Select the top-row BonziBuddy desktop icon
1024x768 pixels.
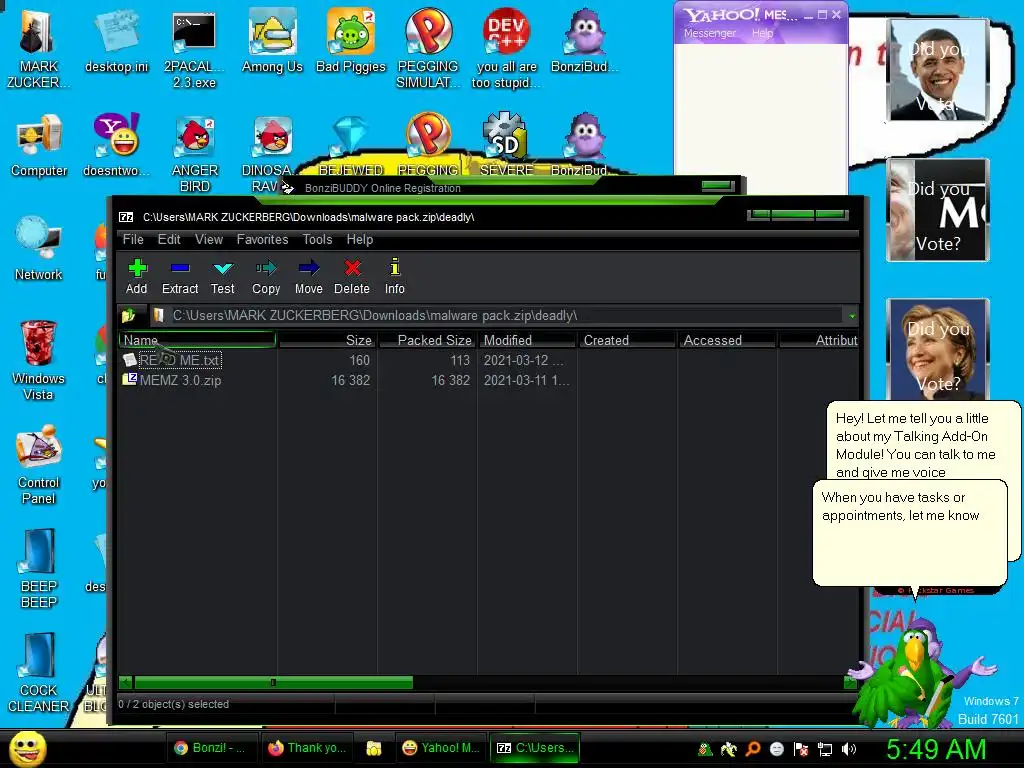[x=584, y=42]
